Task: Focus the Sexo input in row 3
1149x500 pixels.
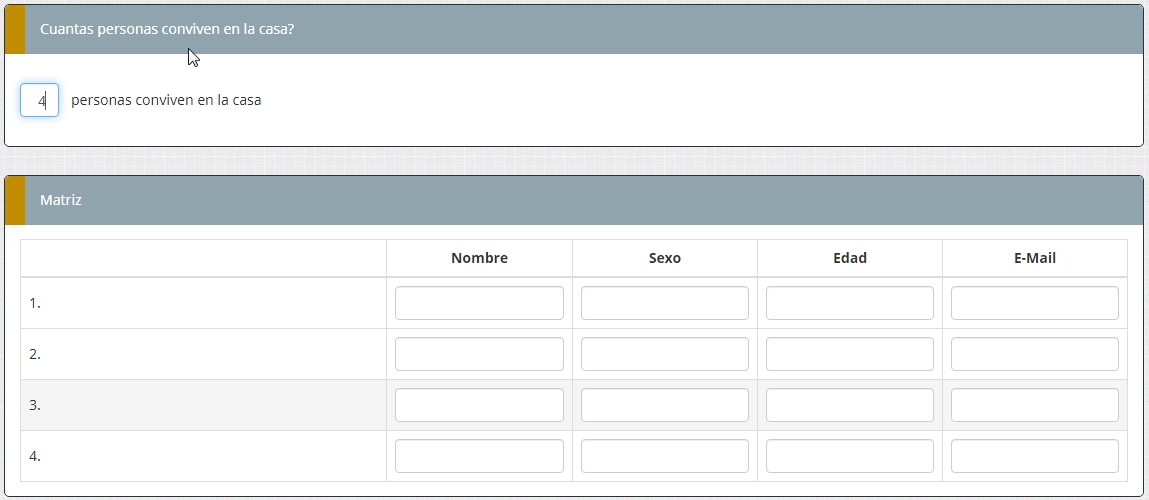Action: (x=664, y=405)
